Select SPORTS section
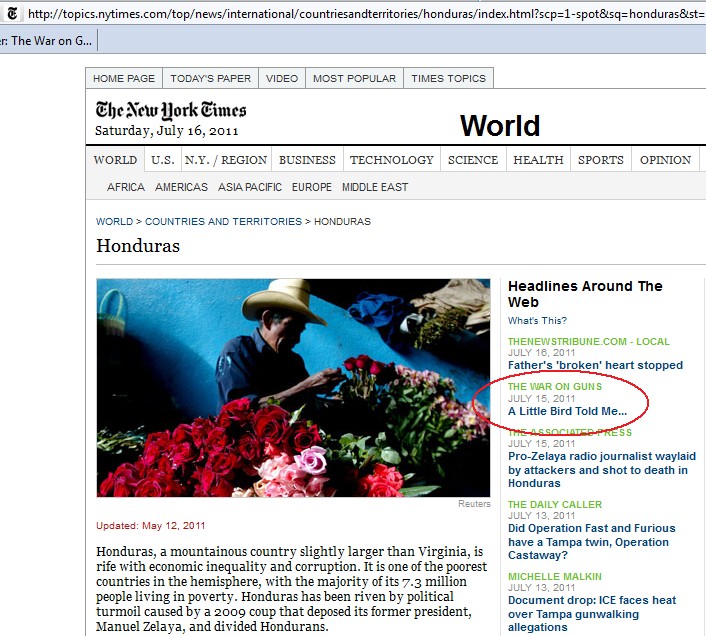Viewport: 706px width, 636px height. click(601, 160)
